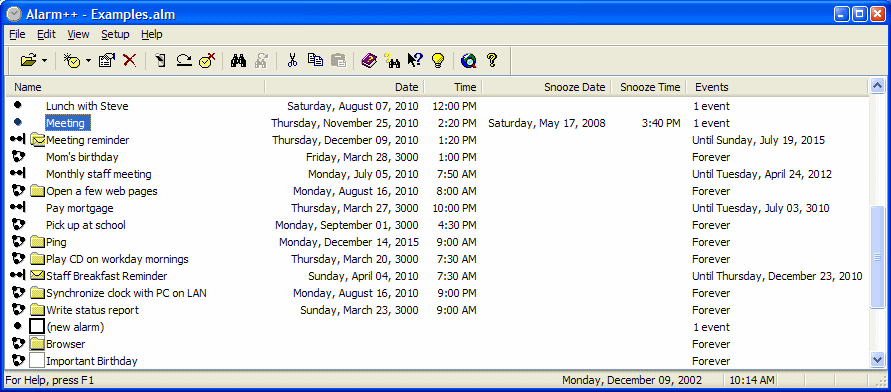Image resolution: width=891 pixels, height=392 pixels.
Task: Open the View menu
Action: tap(78, 34)
